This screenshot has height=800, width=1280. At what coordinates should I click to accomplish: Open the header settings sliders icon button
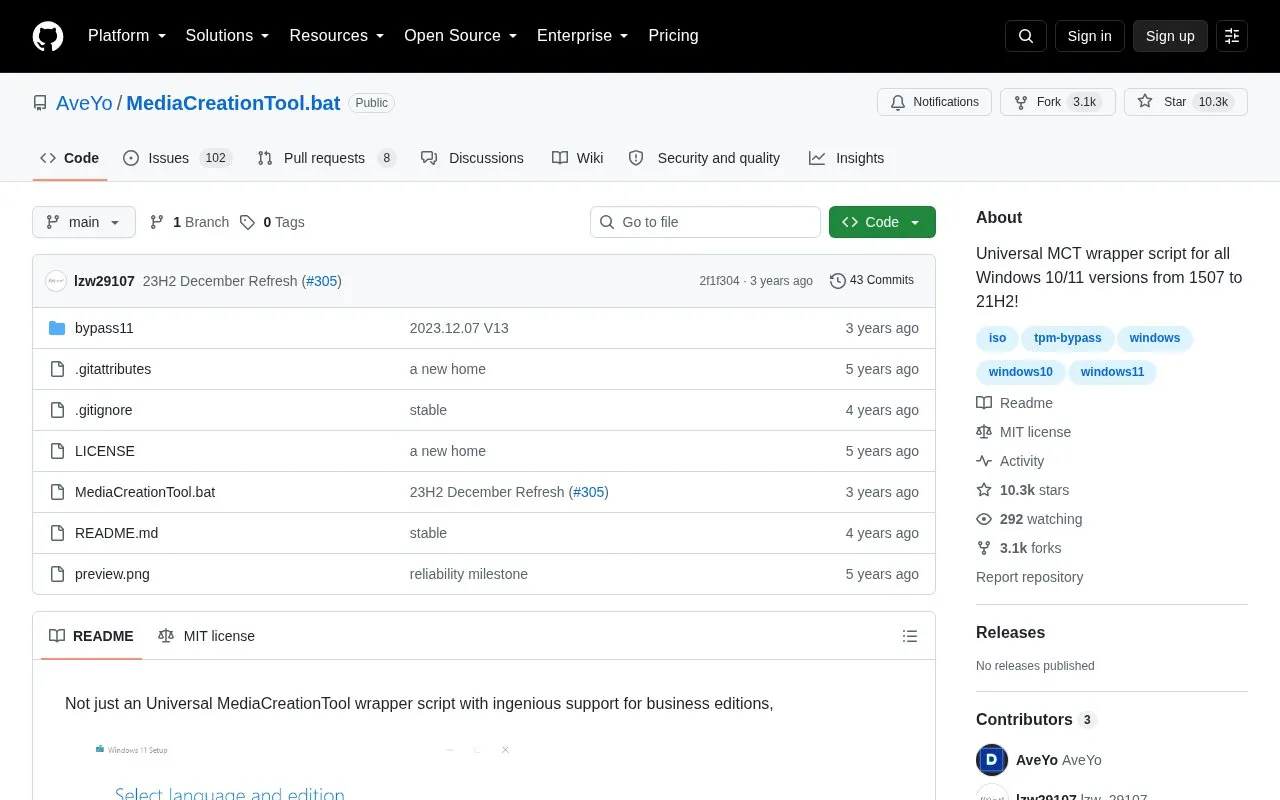(1232, 36)
